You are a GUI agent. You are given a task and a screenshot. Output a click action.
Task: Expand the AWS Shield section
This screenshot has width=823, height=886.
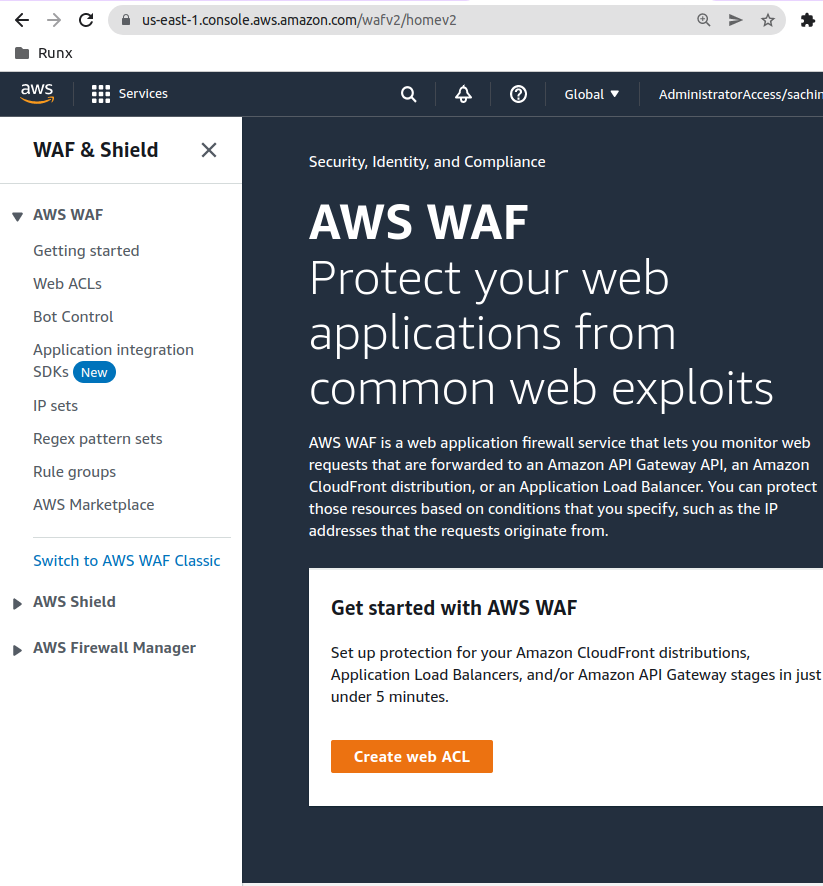coord(17,603)
